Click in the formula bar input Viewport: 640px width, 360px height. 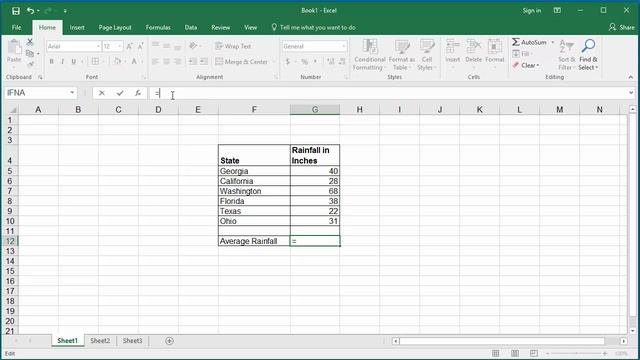coord(388,93)
